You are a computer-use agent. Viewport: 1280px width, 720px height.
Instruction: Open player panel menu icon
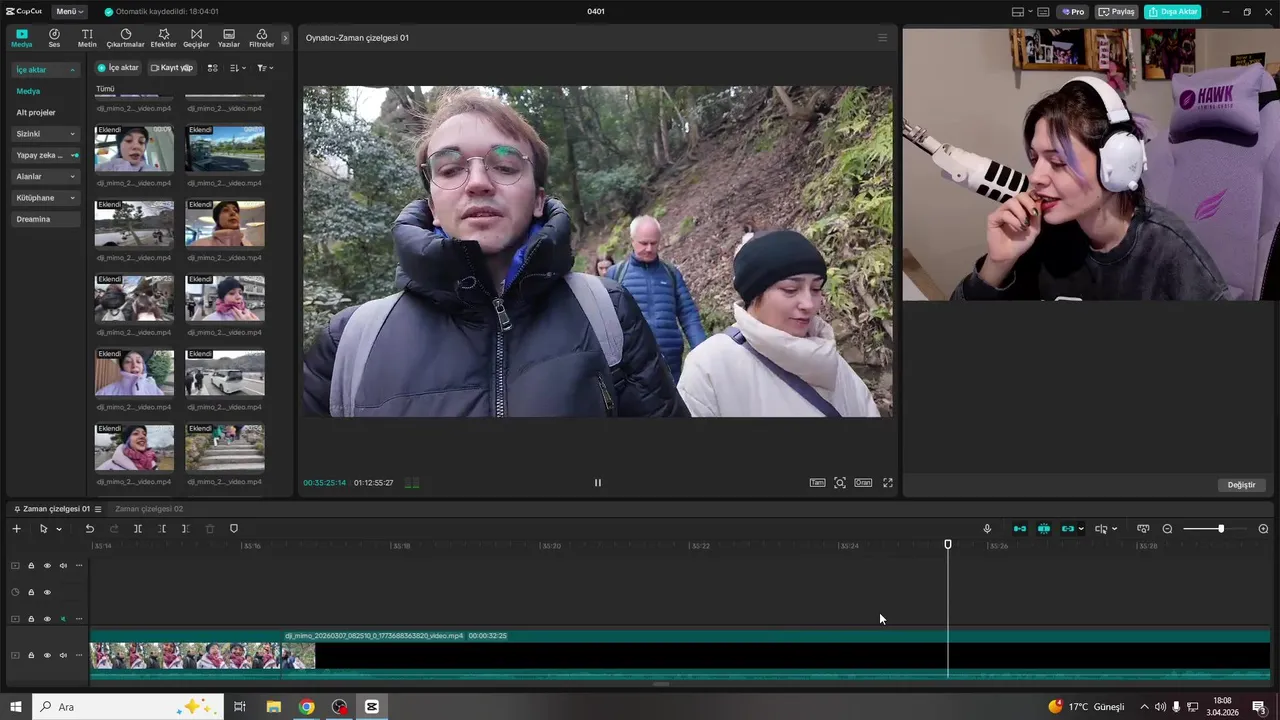882,38
